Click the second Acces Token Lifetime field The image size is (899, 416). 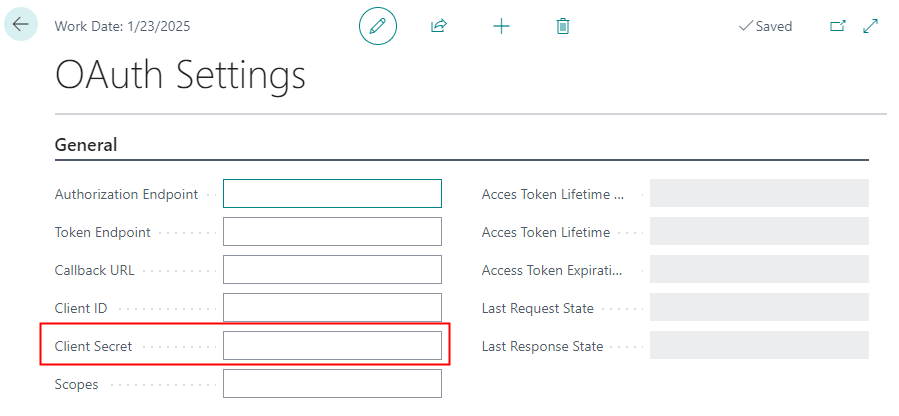(759, 232)
